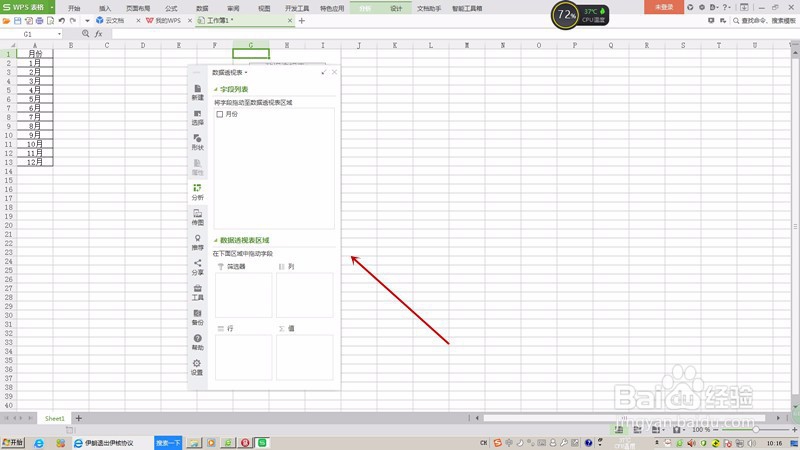The width and height of the screenshot is (800, 450).
Task: Click the 列 drop area box
Action: point(305,295)
